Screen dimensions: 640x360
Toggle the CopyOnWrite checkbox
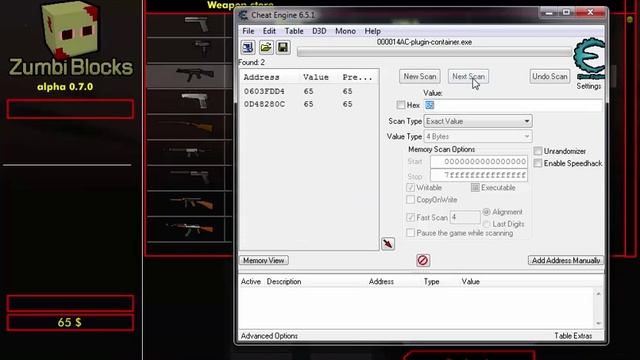pyautogui.click(x=411, y=200)
